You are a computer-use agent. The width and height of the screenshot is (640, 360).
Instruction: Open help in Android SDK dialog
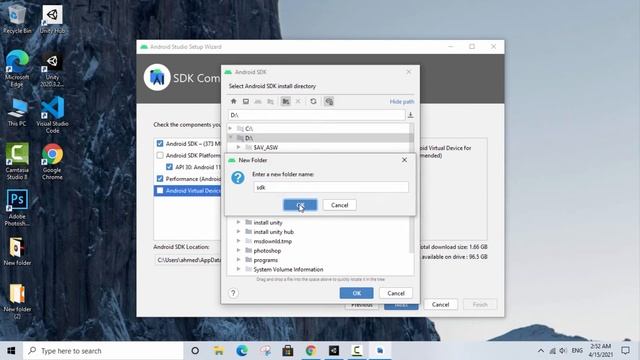click(x=233, y=293)
